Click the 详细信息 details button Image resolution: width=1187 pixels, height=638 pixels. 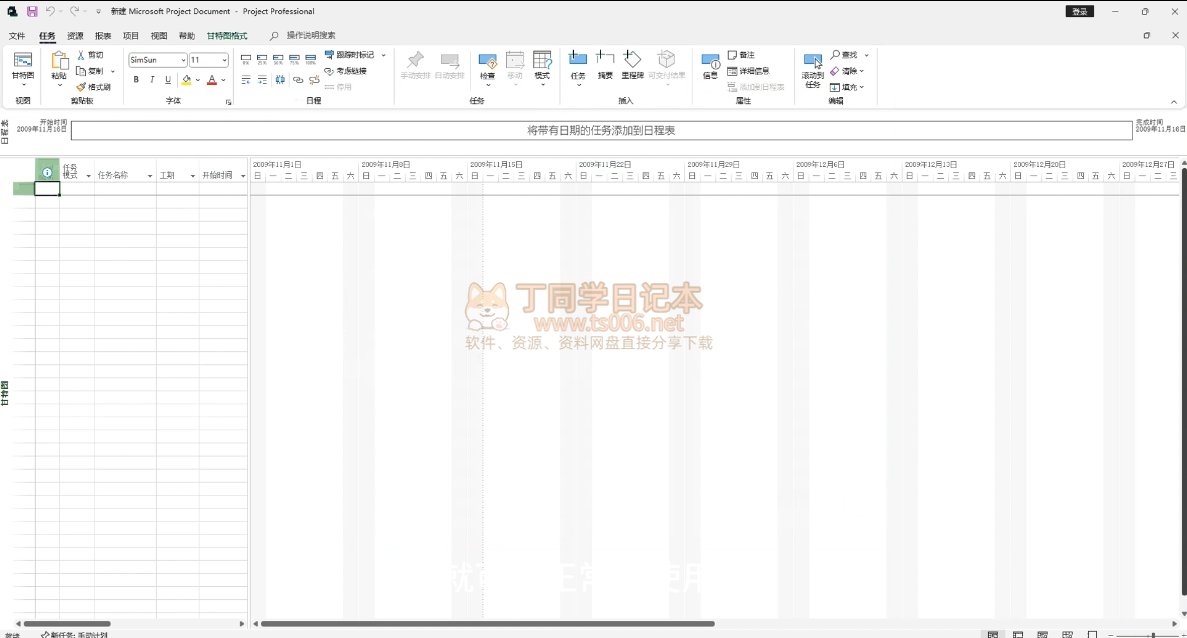[x=748, y=71]
